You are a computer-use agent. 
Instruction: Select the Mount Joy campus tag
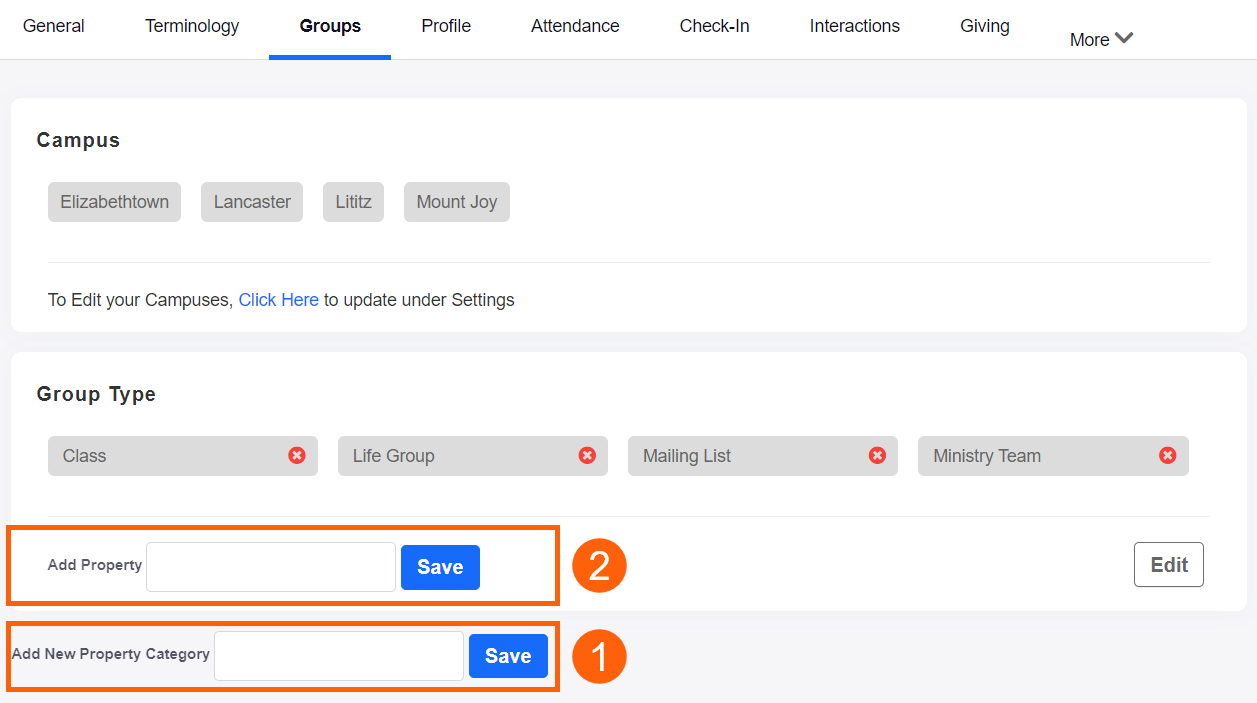tap(456, 202)
